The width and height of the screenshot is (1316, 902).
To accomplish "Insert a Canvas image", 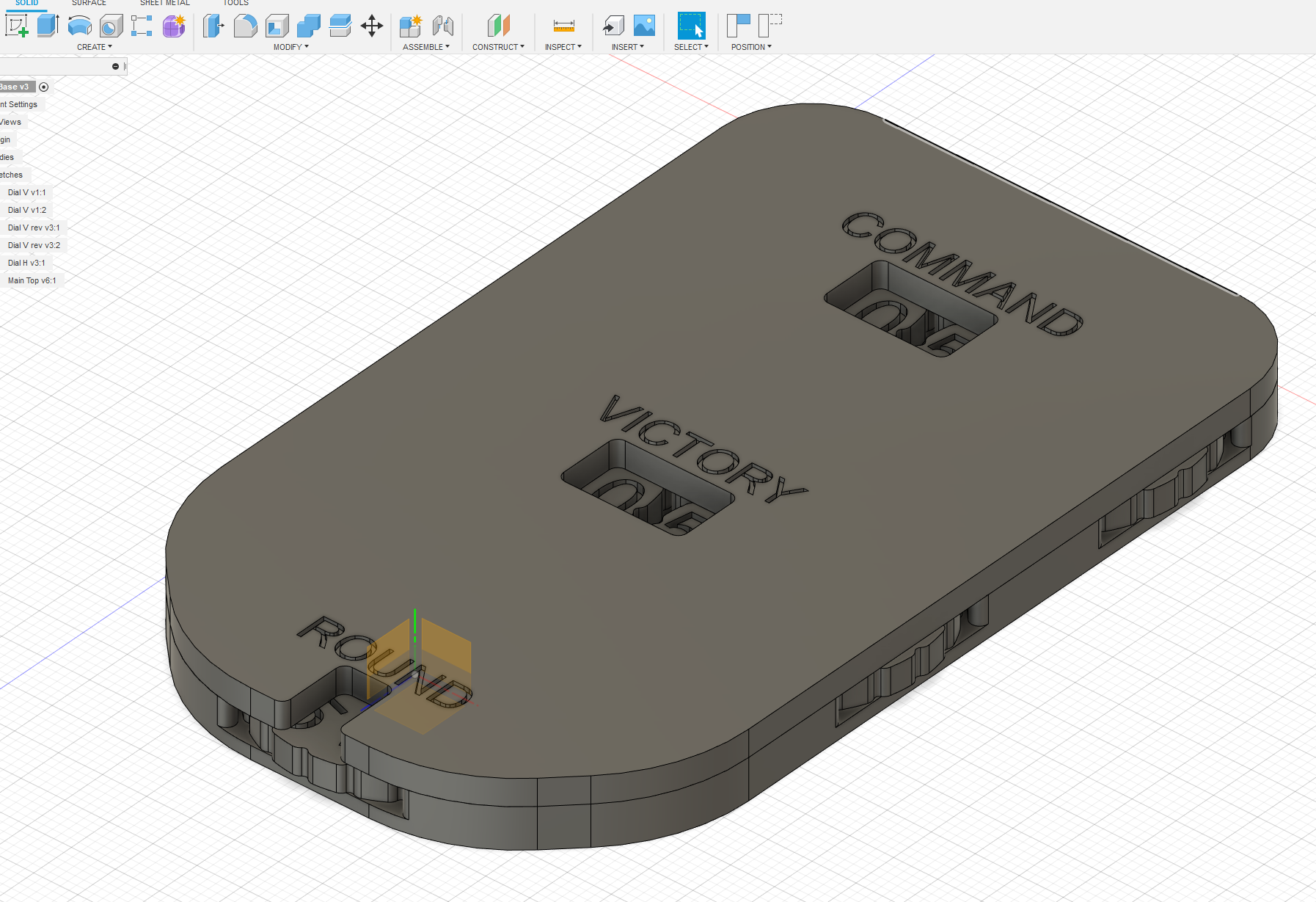I will pyautogui.click(x=644, y=26).
